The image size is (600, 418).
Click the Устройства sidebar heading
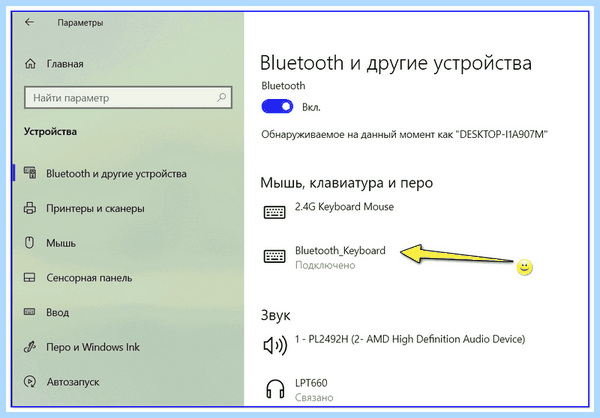click(x=51, y=131)
